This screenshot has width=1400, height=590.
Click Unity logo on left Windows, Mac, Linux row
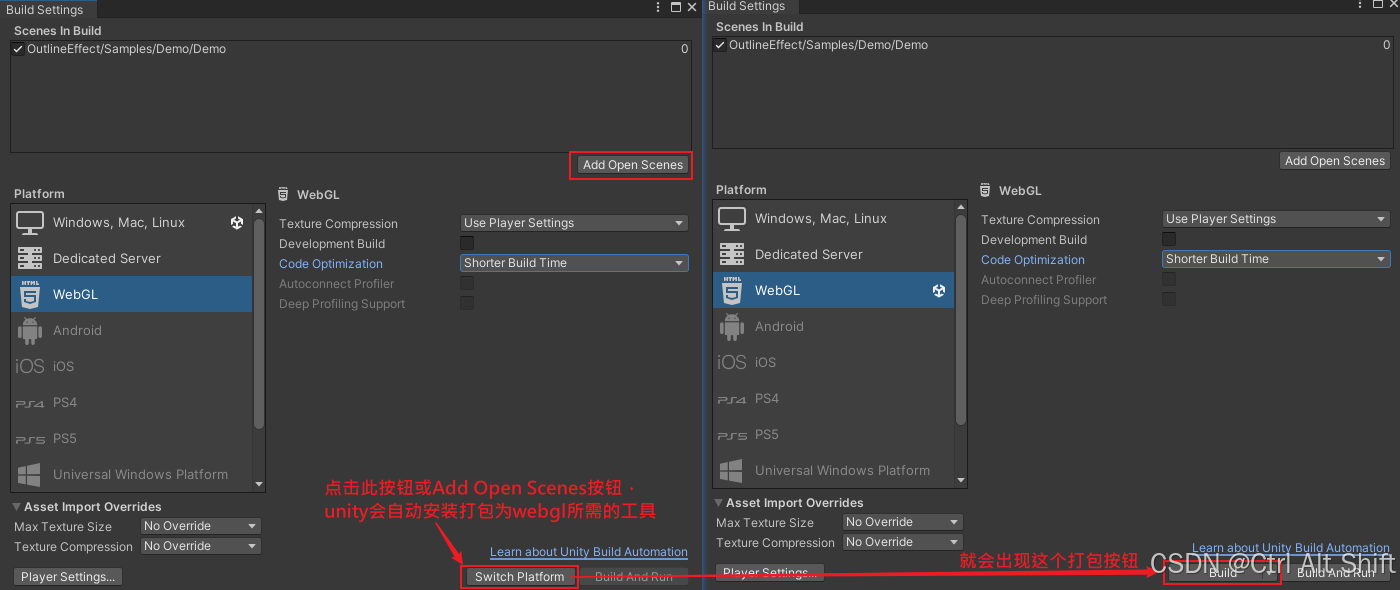[x=237, y=223]
